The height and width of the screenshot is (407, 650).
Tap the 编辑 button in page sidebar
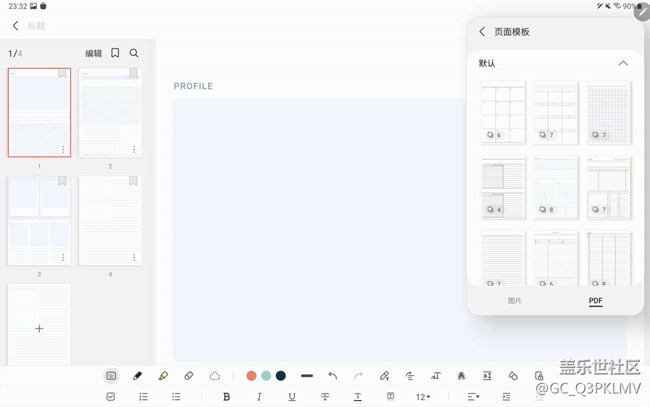[x=93, y=53]
